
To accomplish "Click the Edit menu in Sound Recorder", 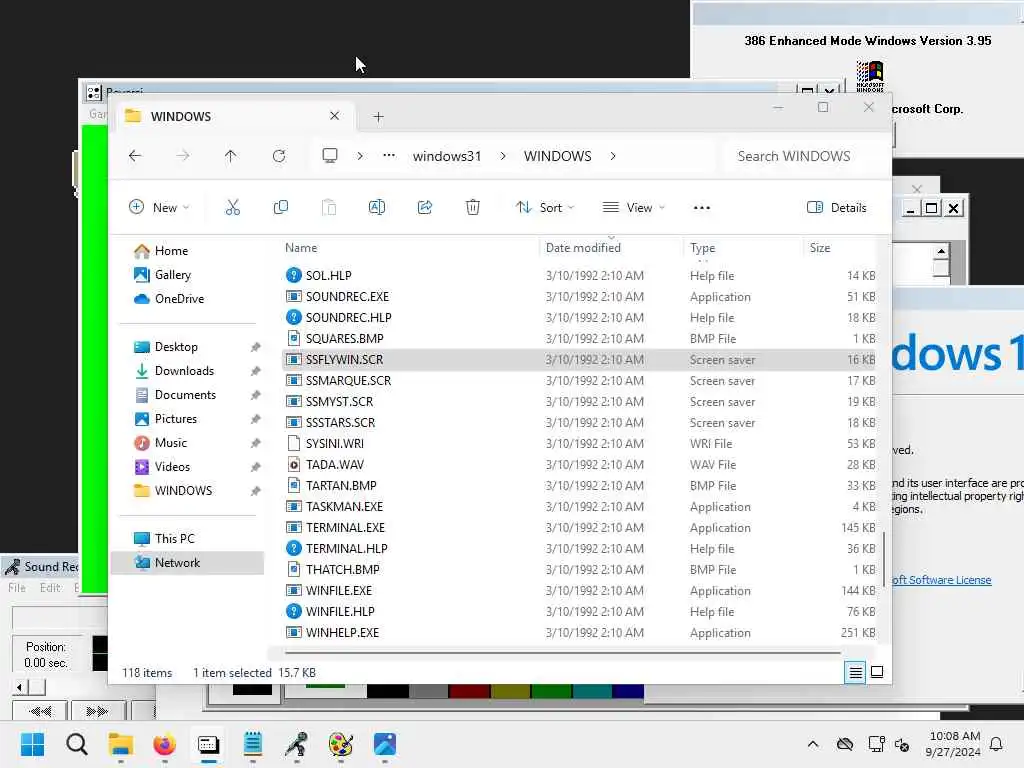I will click(x=50, y=588).
